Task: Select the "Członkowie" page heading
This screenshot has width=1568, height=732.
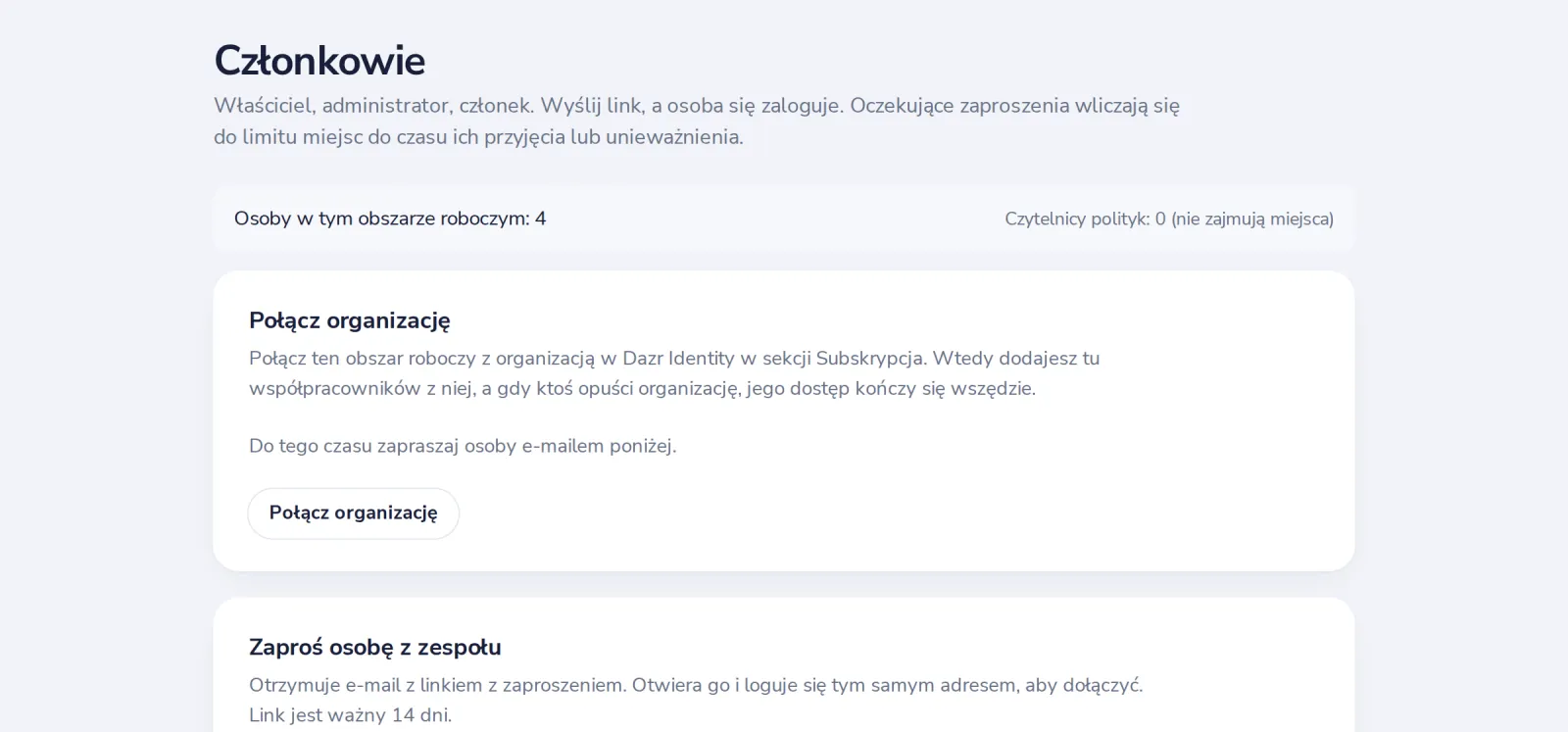Action: pos(319,61)
